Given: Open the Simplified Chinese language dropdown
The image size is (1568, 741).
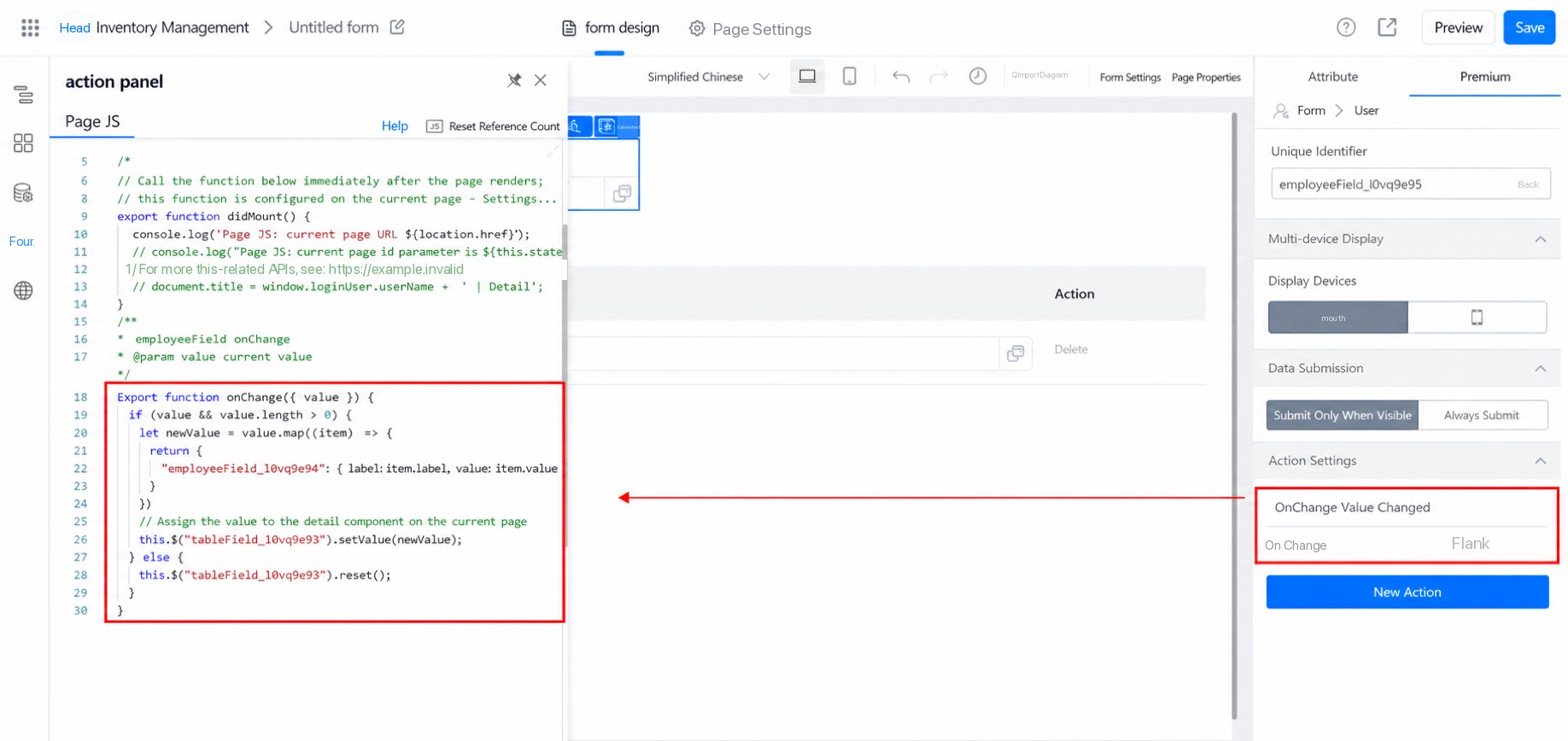Looking at the screenshot, I should coord(709,77).
